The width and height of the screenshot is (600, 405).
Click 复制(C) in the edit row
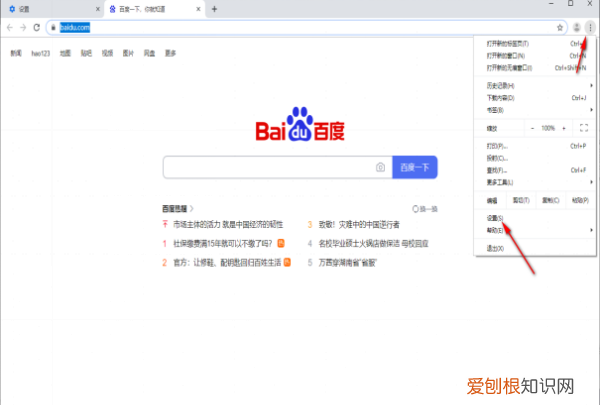(x=551, y=201)
